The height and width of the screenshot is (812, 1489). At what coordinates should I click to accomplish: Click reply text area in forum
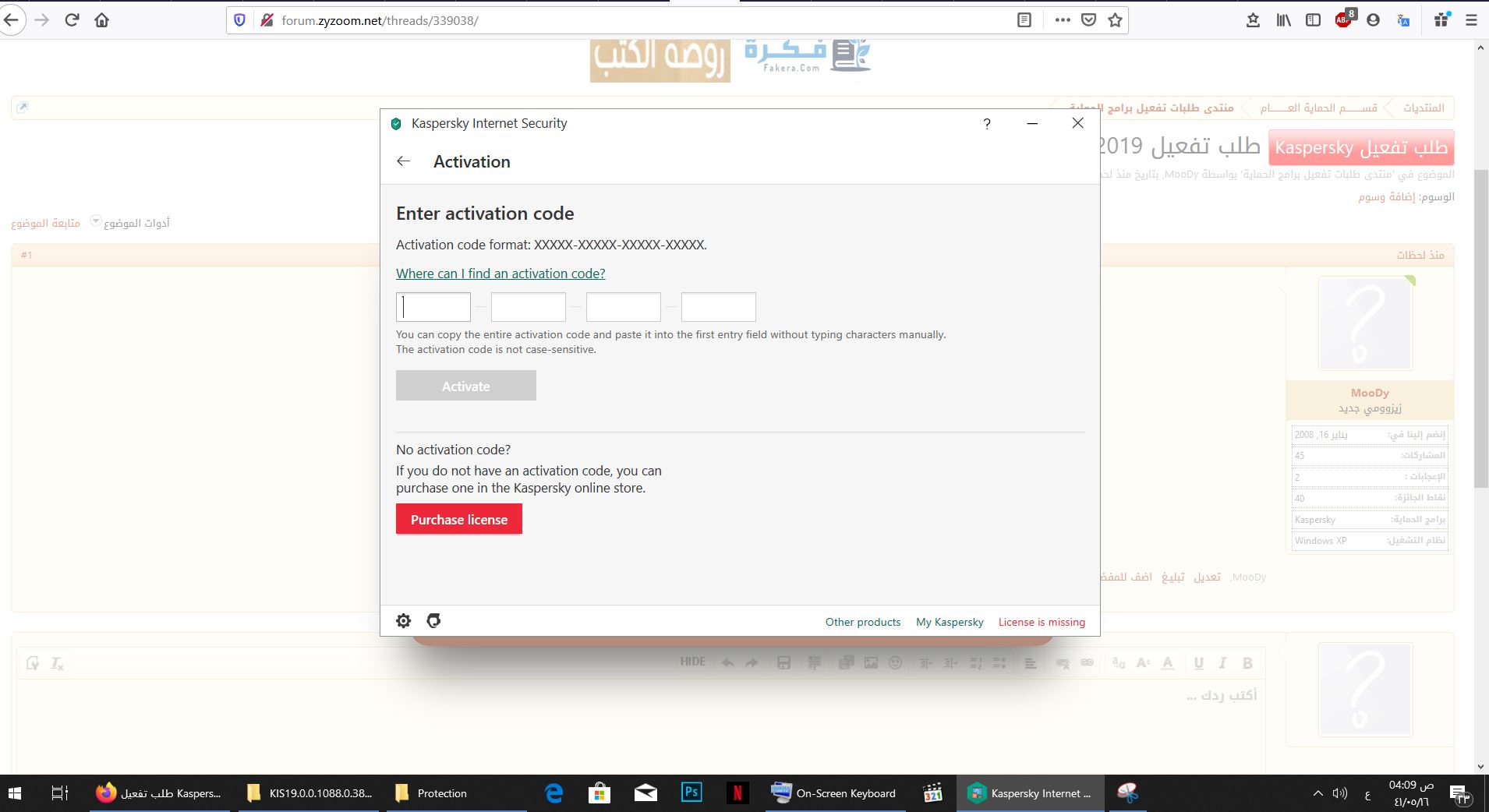639,725
